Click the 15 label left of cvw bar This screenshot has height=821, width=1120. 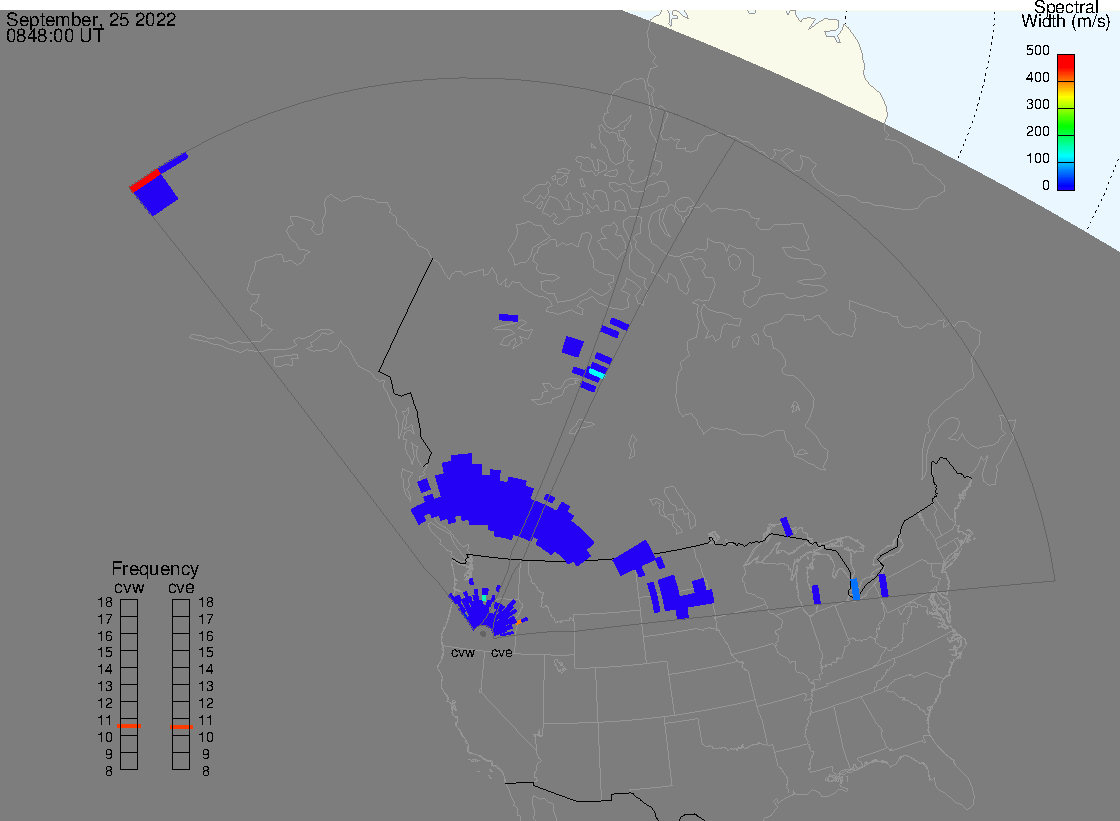click(105, 652)
